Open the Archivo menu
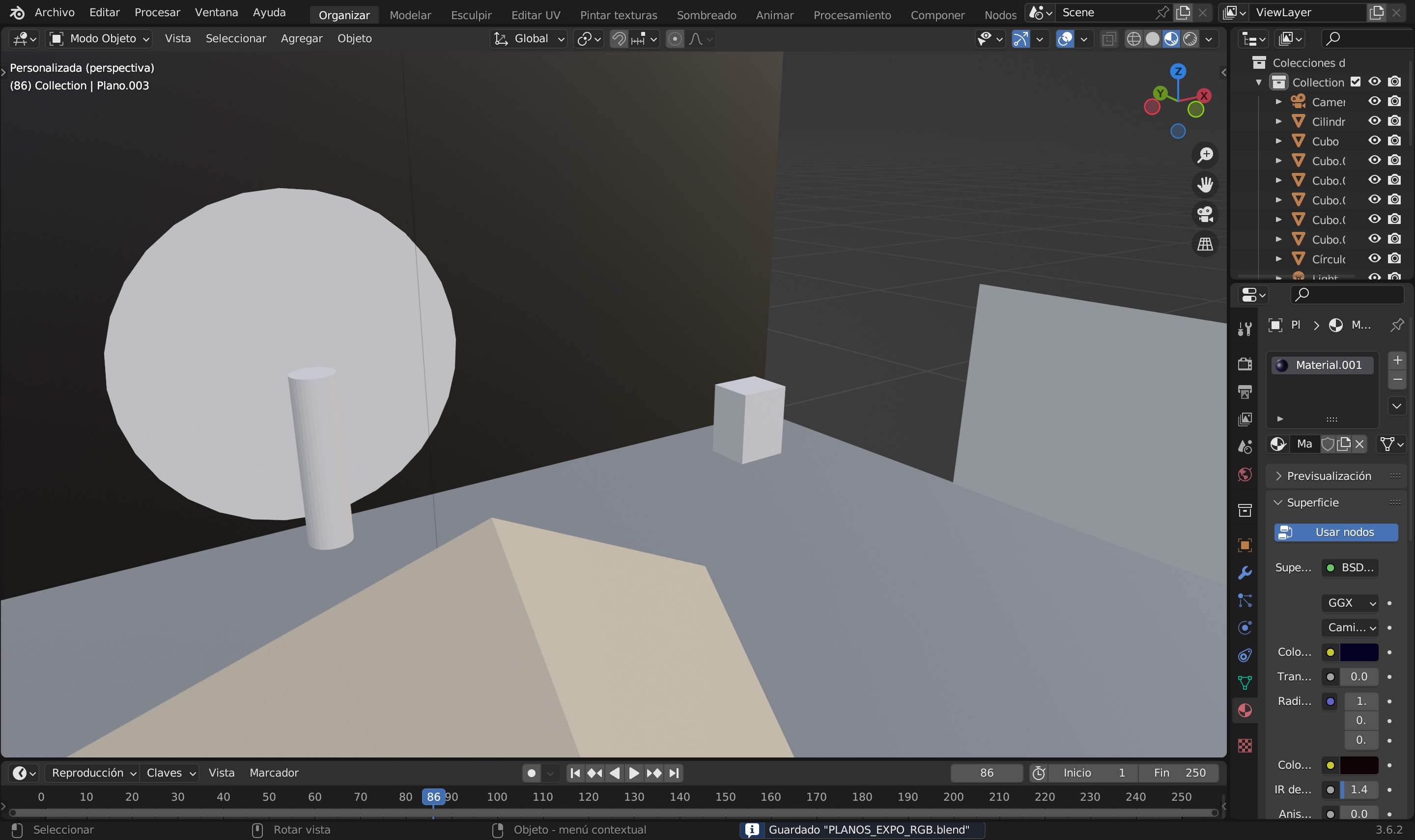 coord(55,12)
